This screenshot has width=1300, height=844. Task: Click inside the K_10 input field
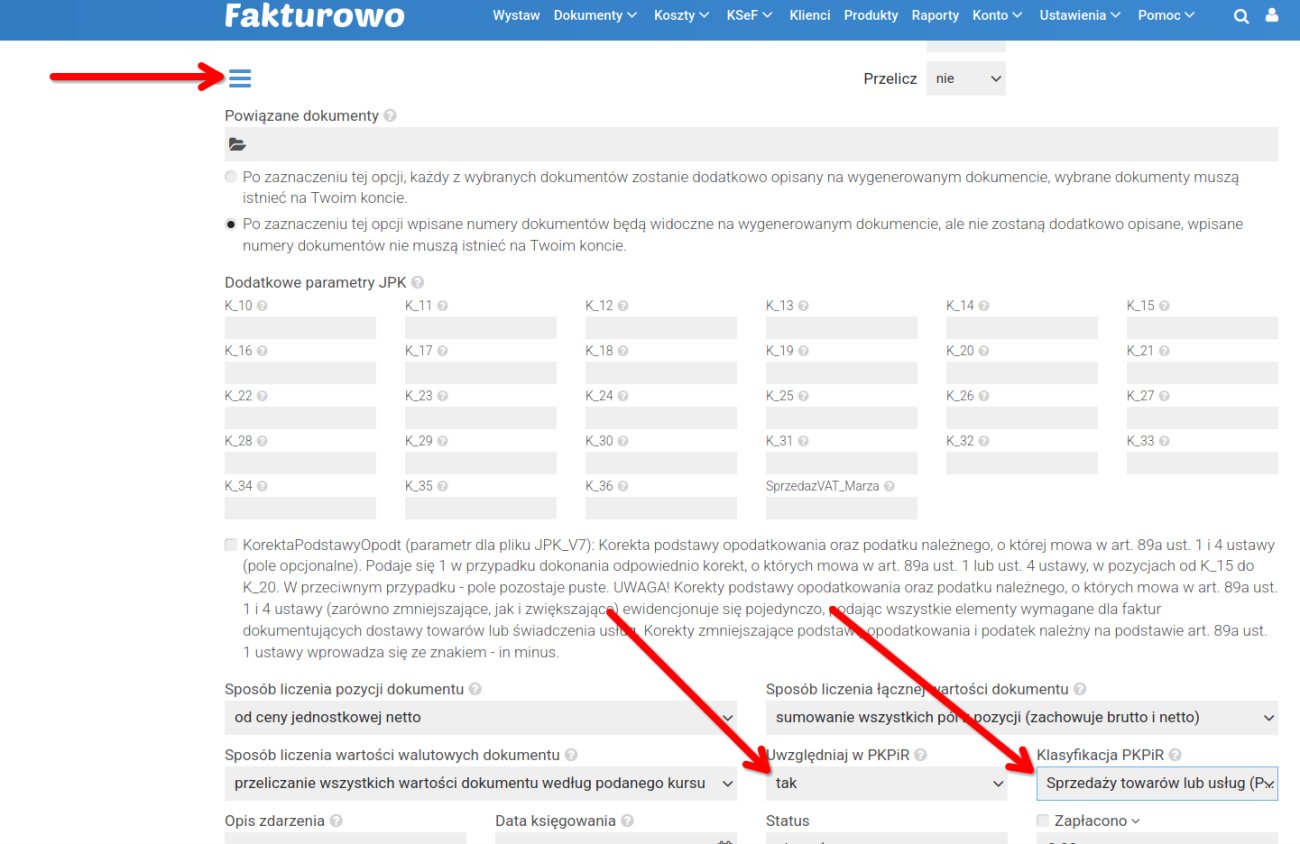[300, 326]
